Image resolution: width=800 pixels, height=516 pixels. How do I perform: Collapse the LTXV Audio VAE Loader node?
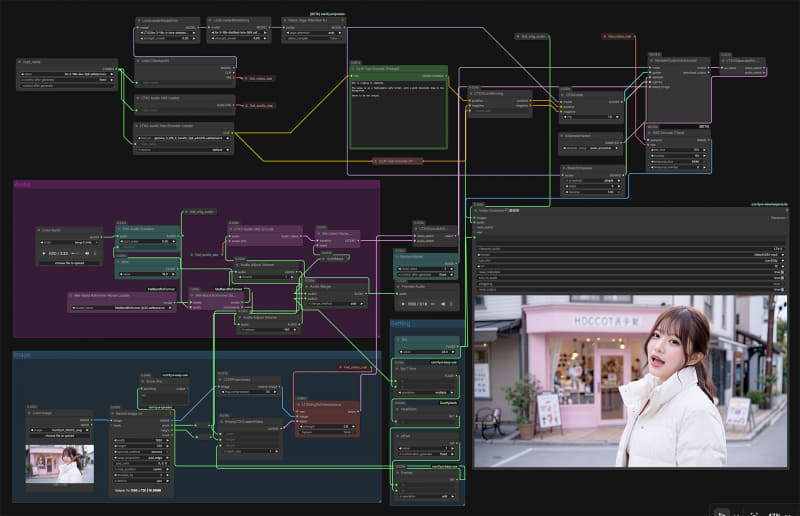(x=138, y=97)
